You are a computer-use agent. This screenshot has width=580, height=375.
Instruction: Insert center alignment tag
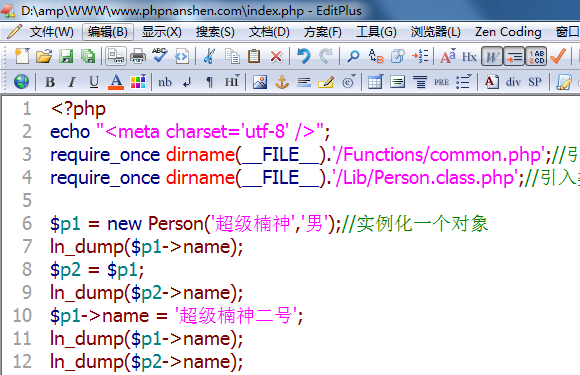point(420,82)
